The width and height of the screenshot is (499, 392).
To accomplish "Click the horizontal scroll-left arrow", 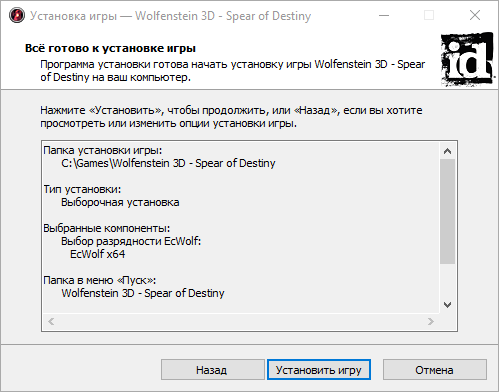I will click(x=51, y=321).
